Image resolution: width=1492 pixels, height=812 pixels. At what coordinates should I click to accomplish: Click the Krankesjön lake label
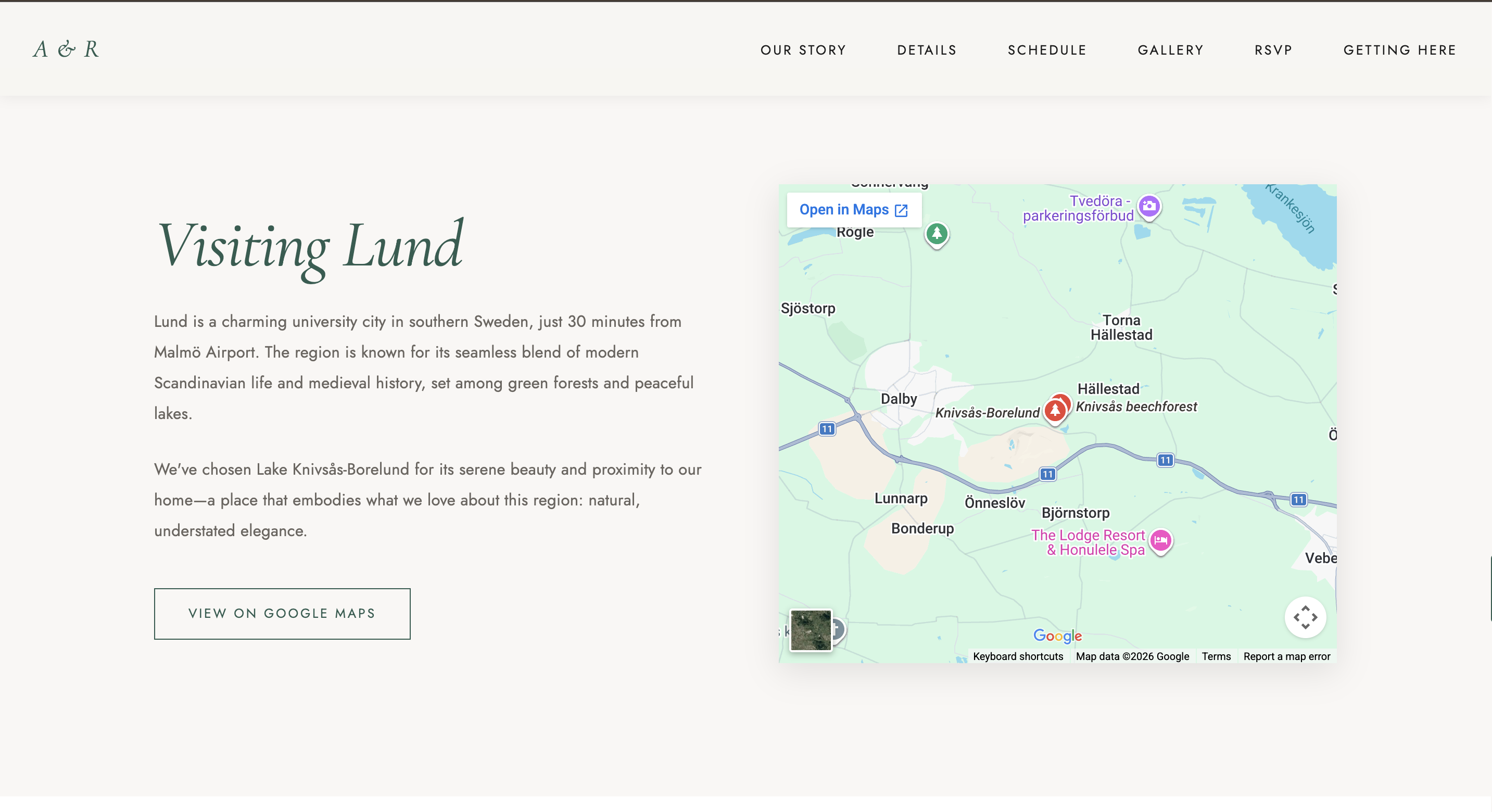(x=1291, y=208)
